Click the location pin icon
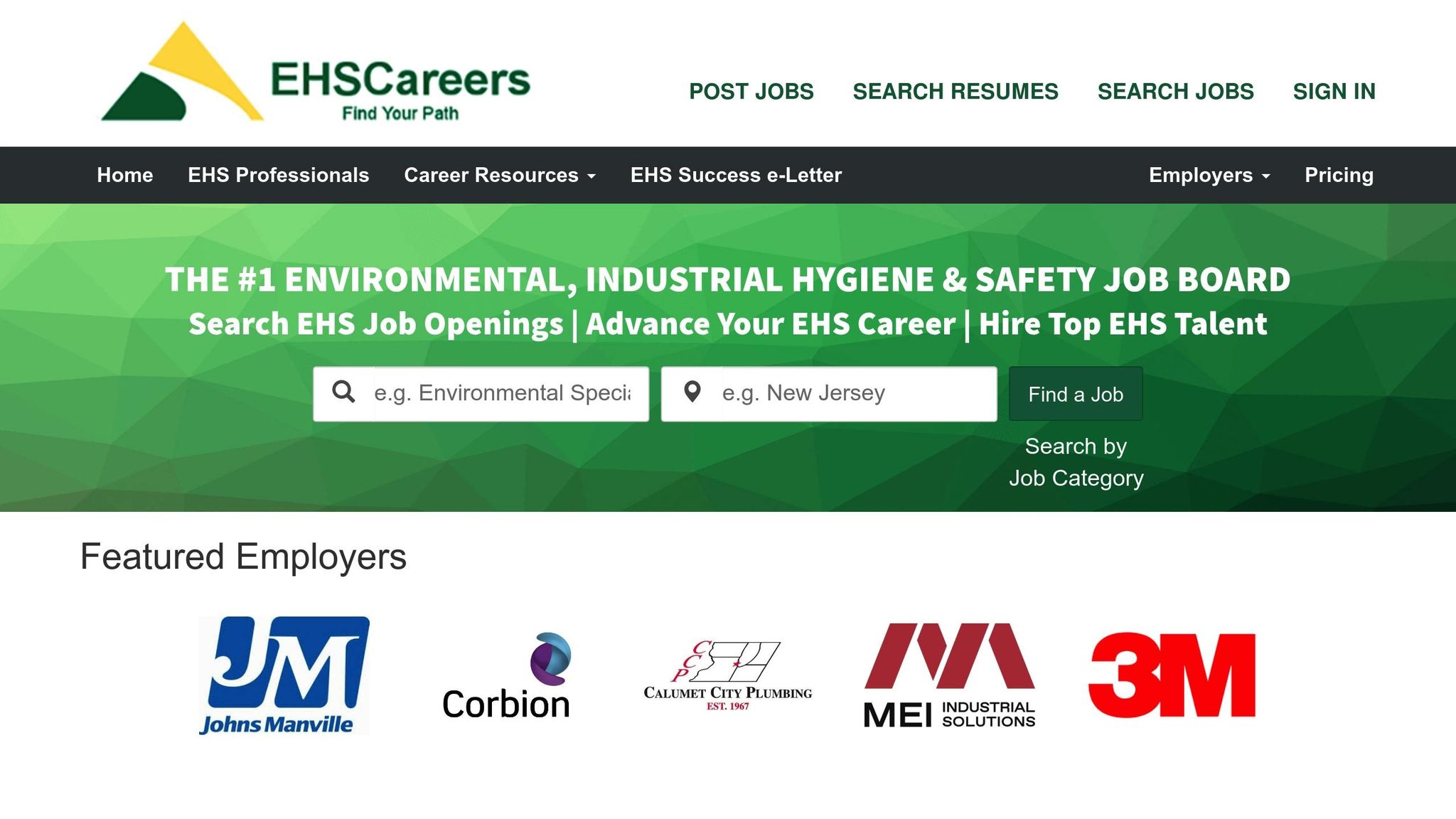 692,393
